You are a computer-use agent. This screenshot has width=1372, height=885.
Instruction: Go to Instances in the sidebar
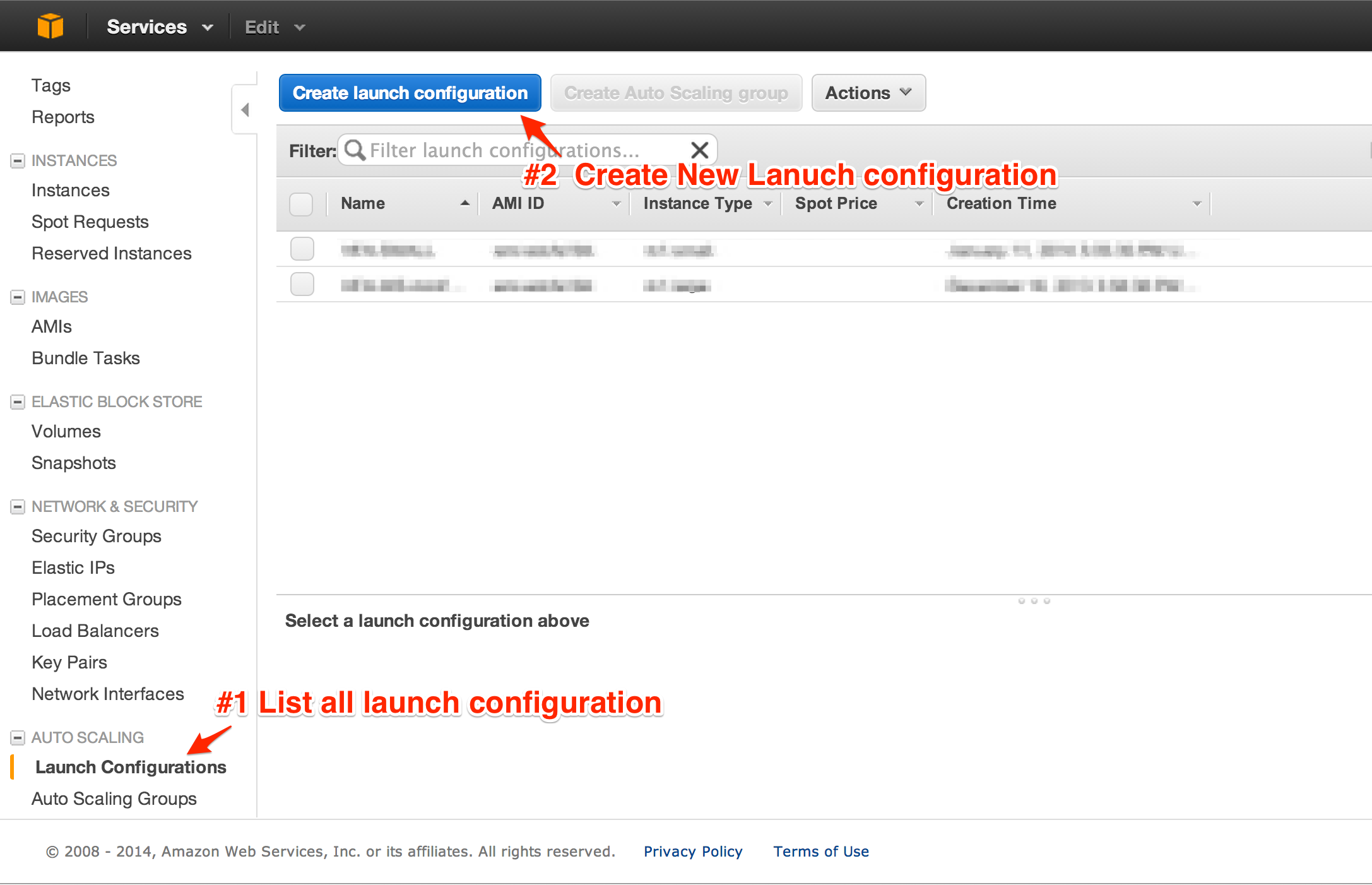point(71,190)
